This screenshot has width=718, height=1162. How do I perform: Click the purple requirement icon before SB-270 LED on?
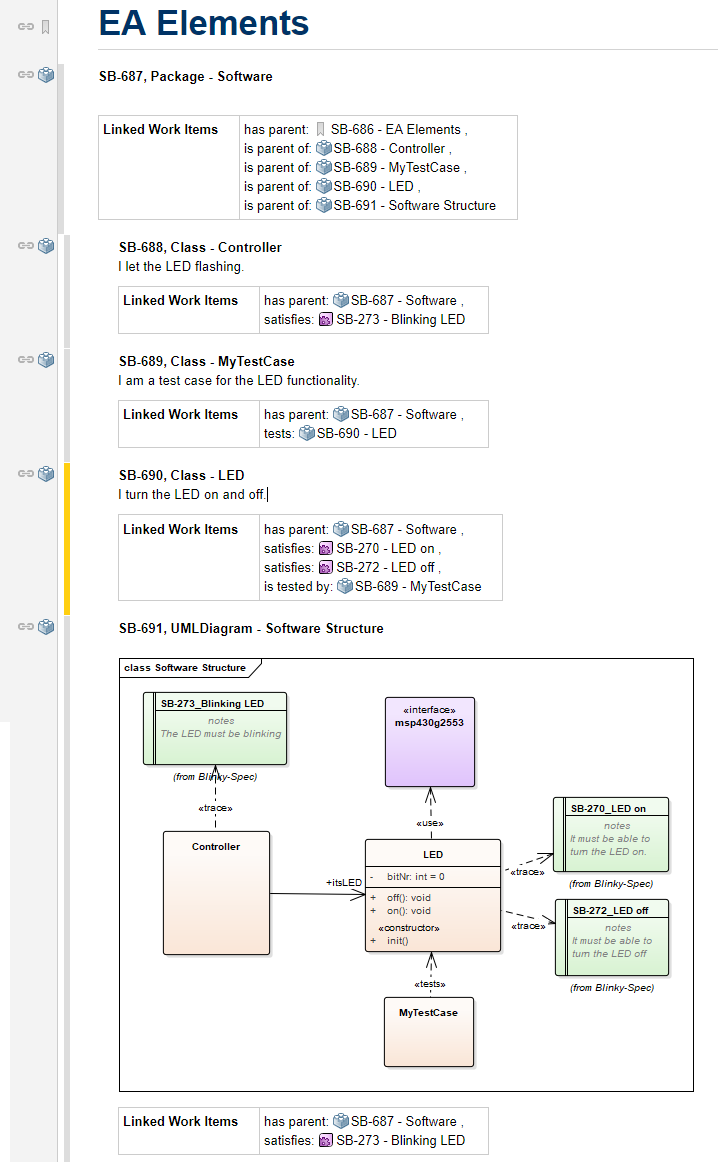point(326,549)
